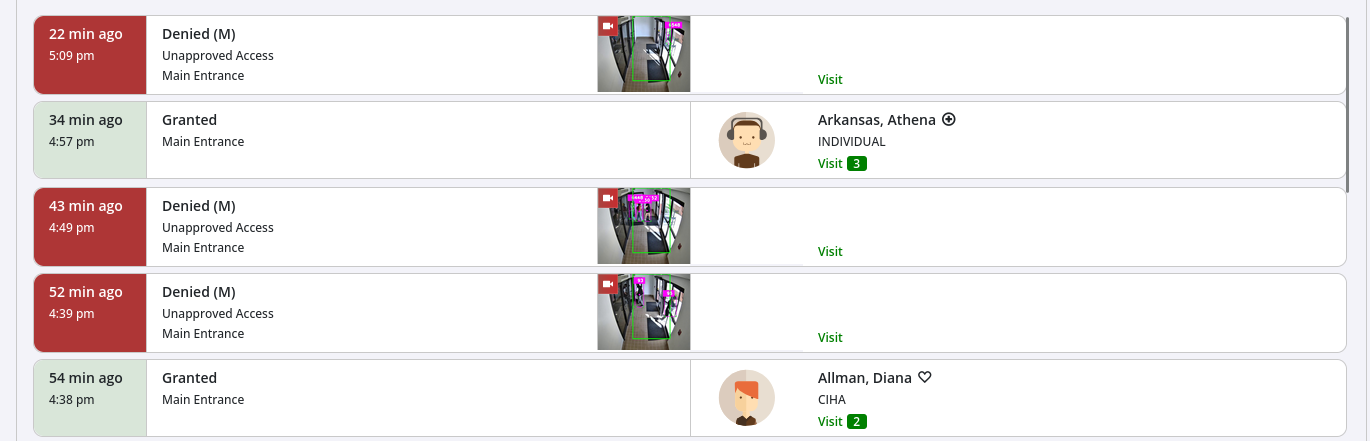Click visit count badge 3

856,163
